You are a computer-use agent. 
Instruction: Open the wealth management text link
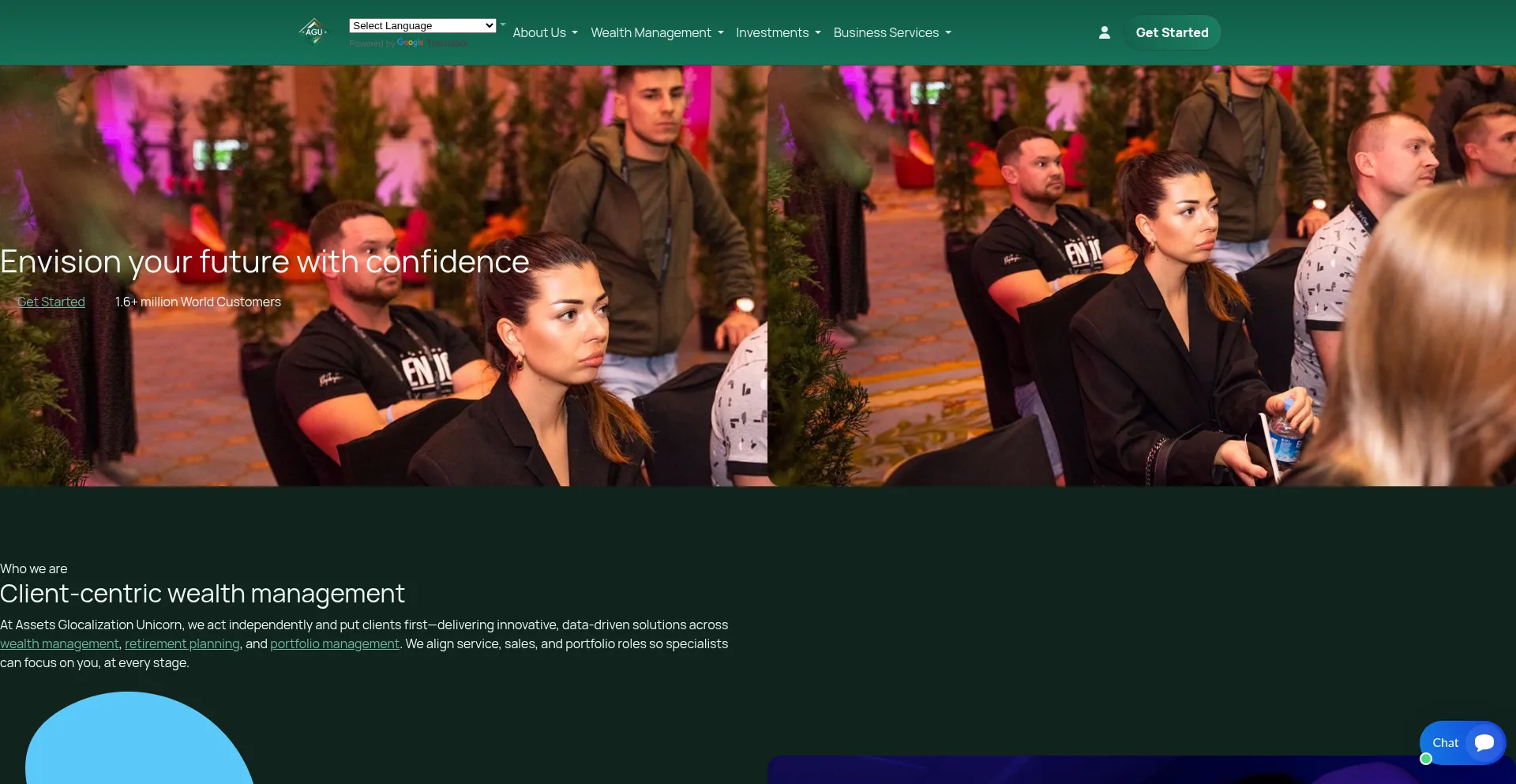[59, 644]
